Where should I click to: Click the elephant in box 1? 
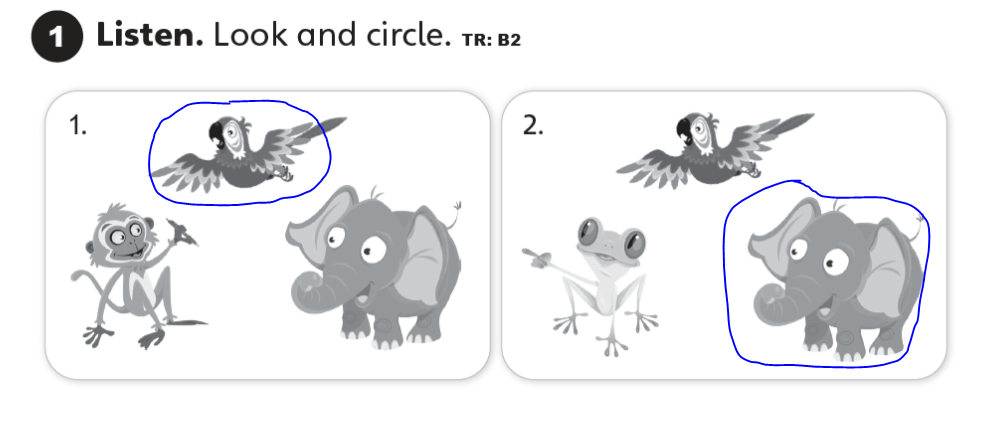(374, 267)
